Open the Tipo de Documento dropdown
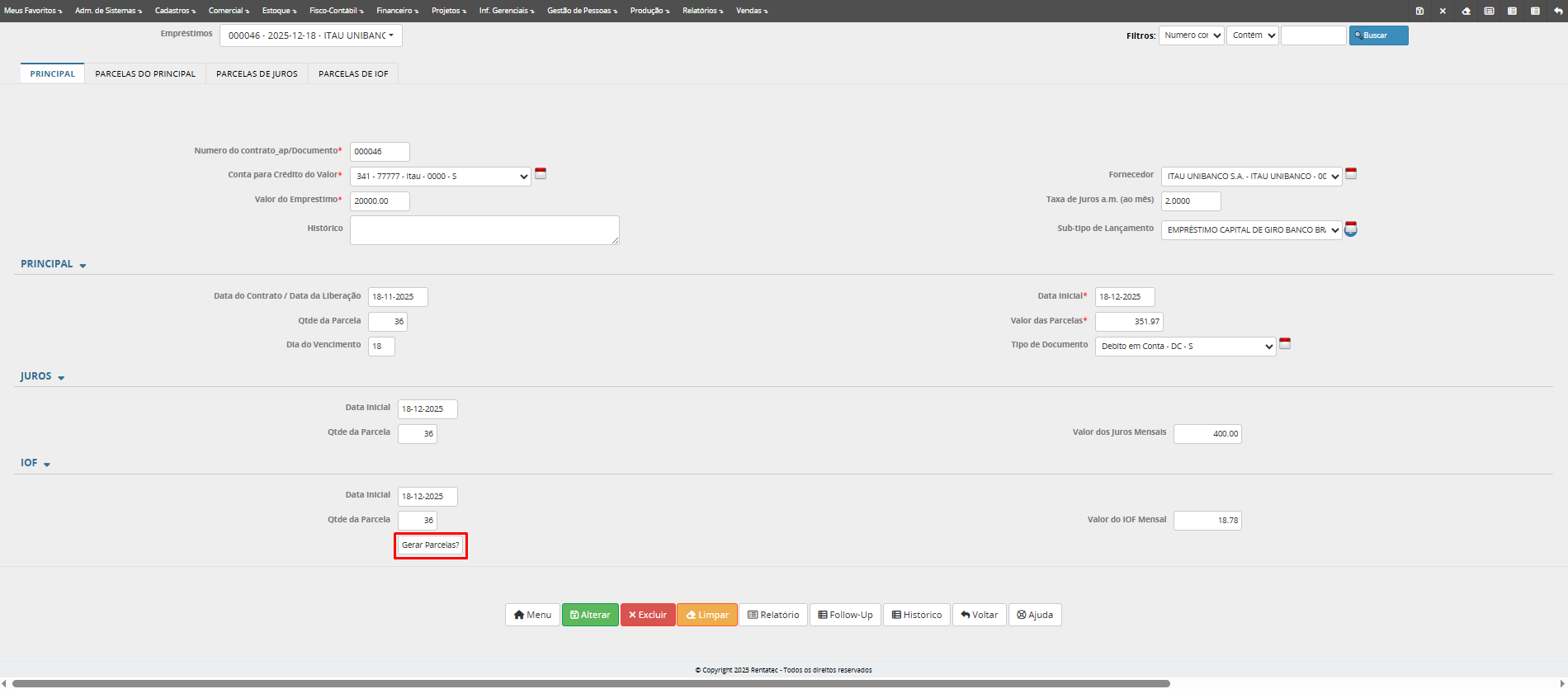This screenshot has height=689, width=1568. 1185,347
